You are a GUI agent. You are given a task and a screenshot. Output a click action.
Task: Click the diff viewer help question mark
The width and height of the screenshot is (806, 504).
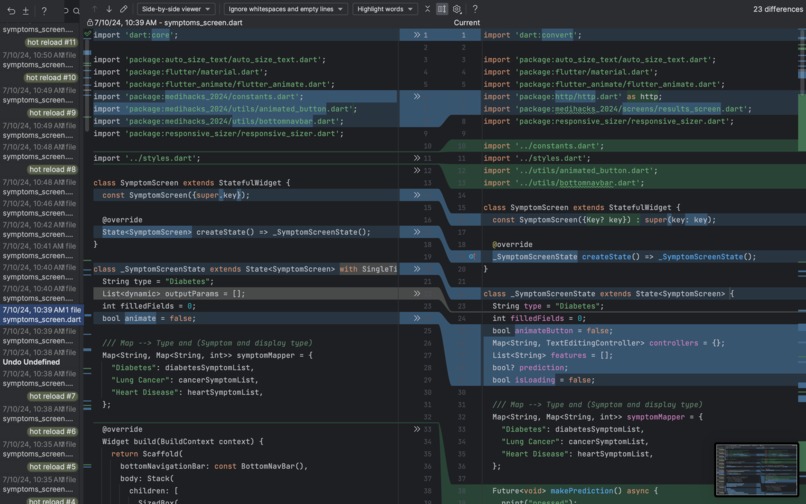point(475,9)
